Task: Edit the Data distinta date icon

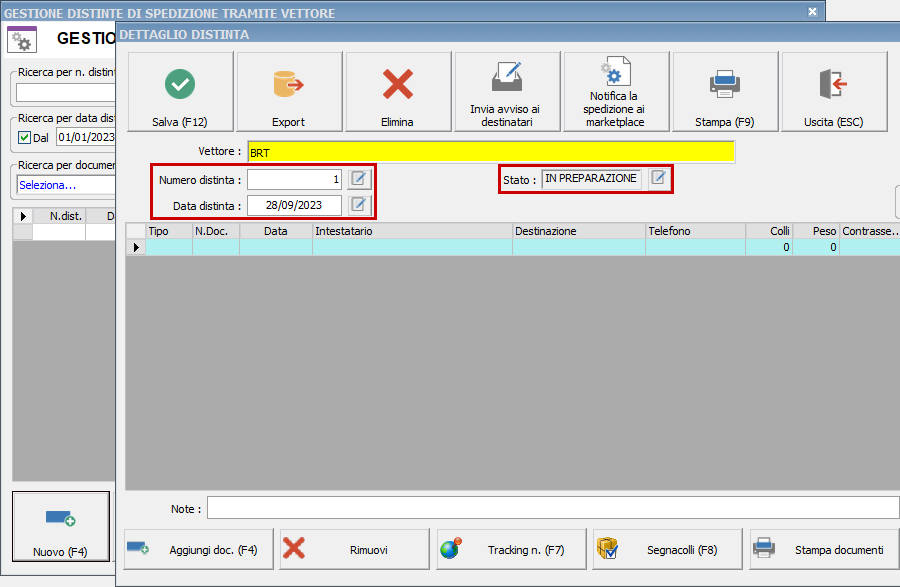Action: [359, 205]
